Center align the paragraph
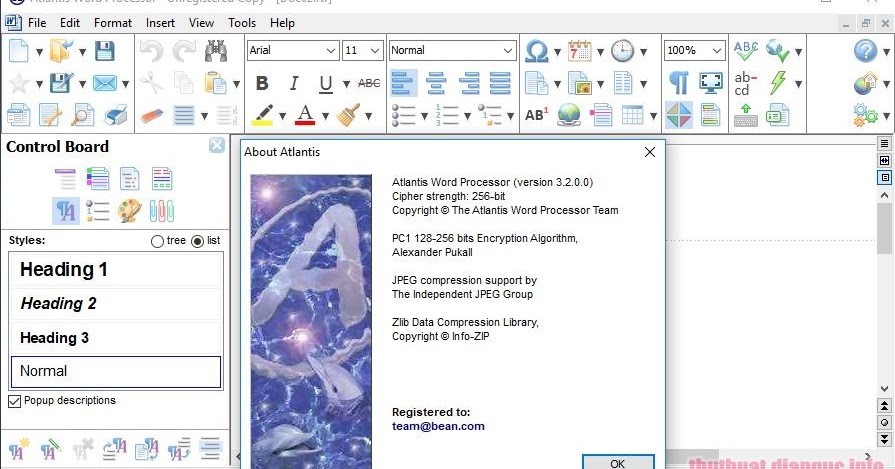 pos(436,83)
